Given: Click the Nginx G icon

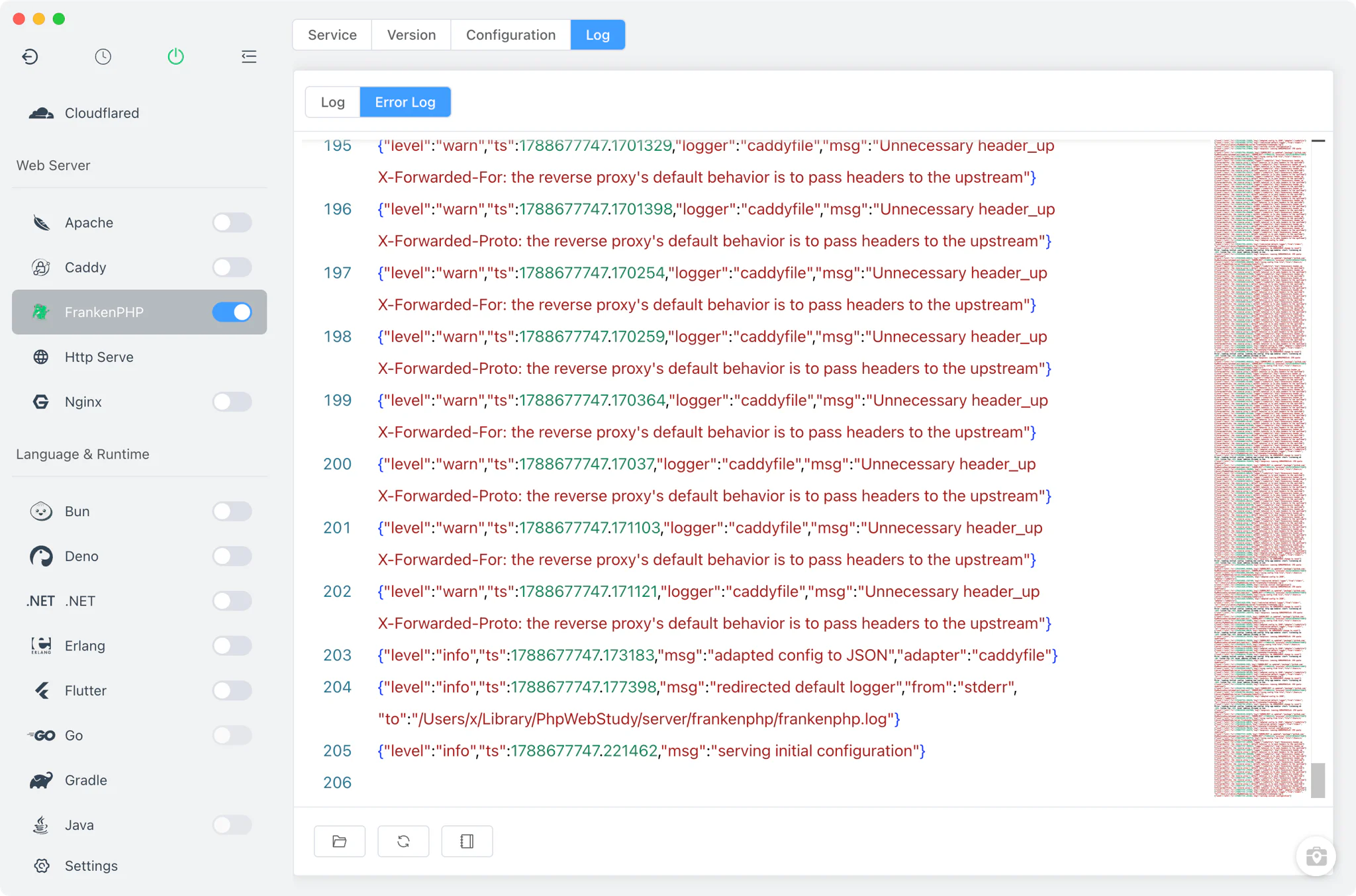Looking at the screenshot, I should point(41,402).
